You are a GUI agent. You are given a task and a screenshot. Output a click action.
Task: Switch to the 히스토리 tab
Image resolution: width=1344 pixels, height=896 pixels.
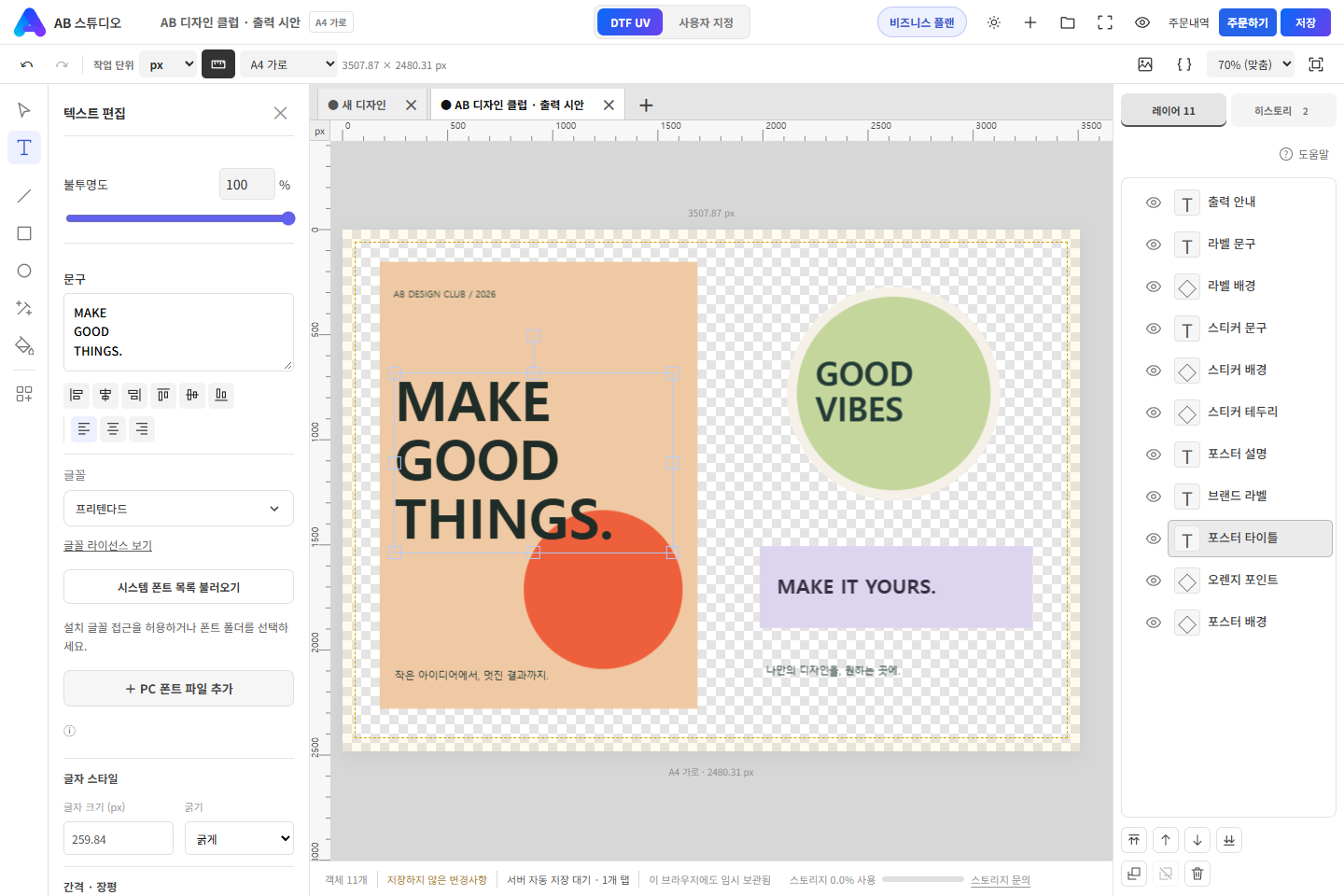click(x=1283, y=111)
